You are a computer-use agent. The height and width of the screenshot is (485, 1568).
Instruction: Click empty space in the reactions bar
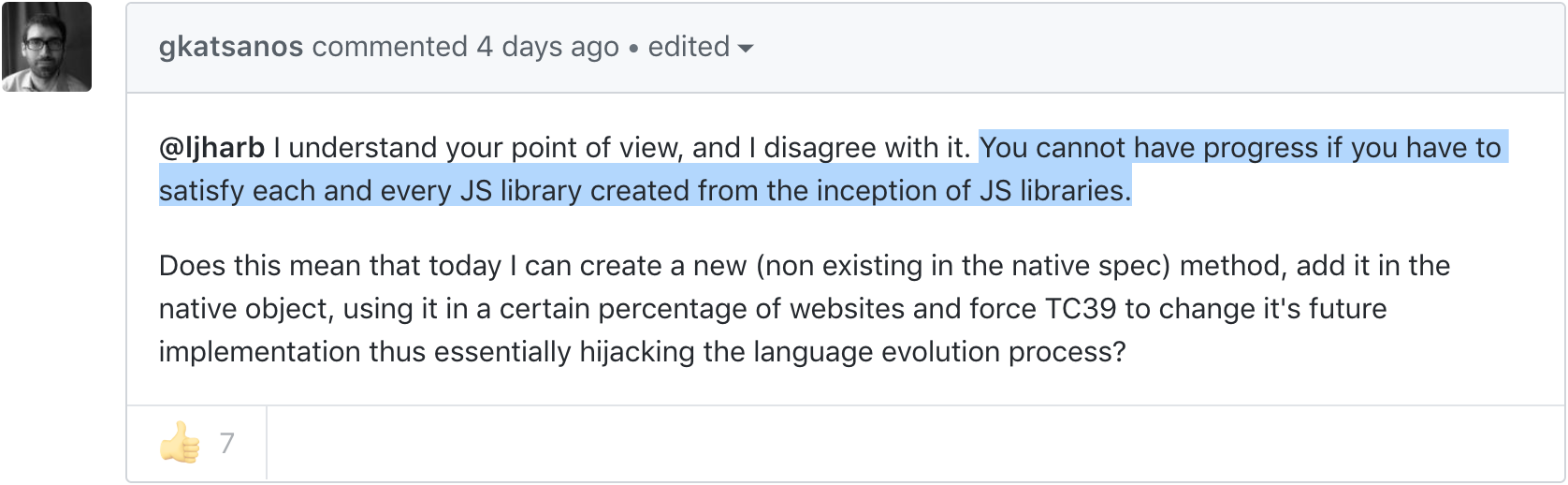click(842, 444)
